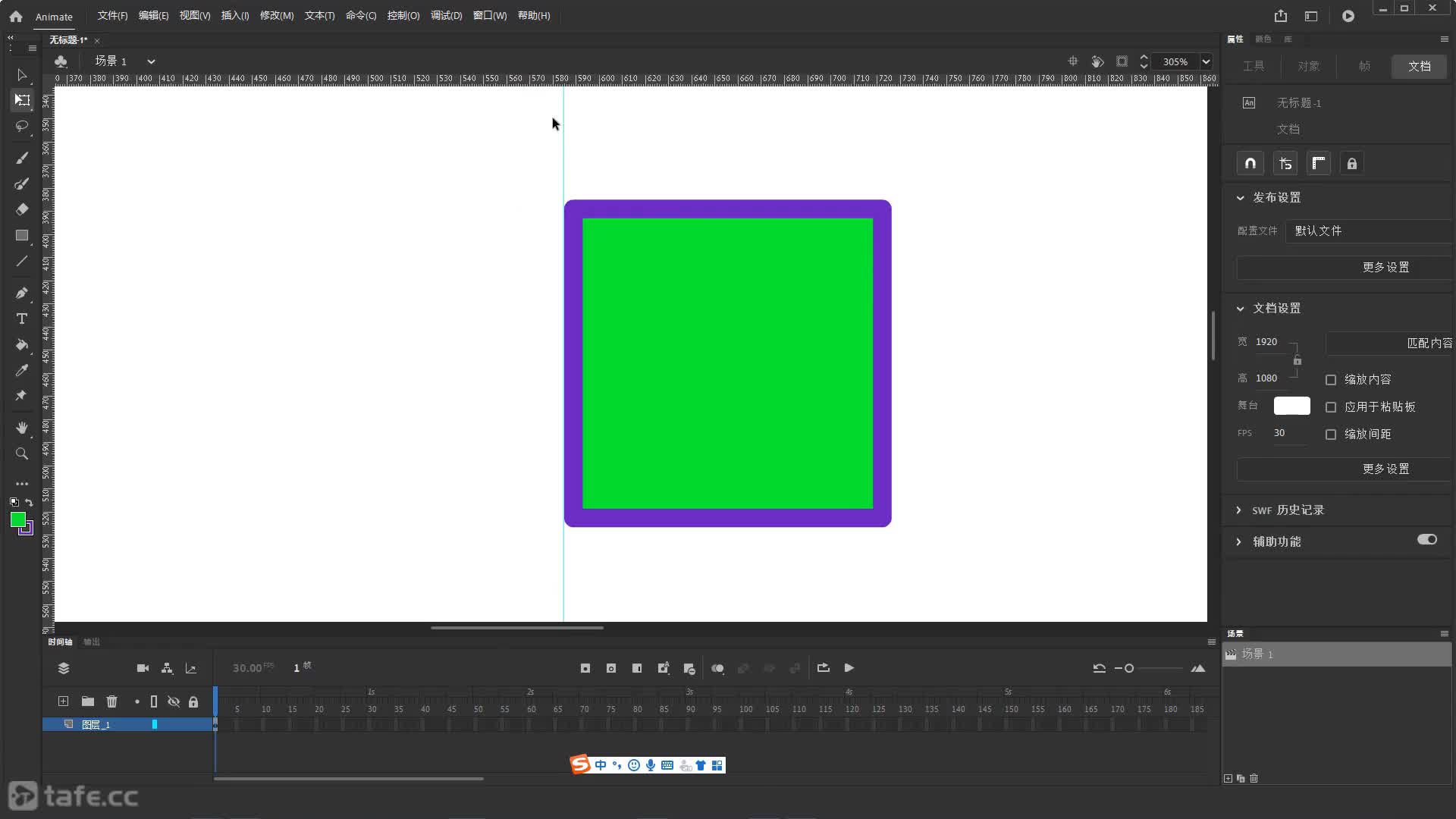Click the 匹配内容 button

click(1390, 343)
